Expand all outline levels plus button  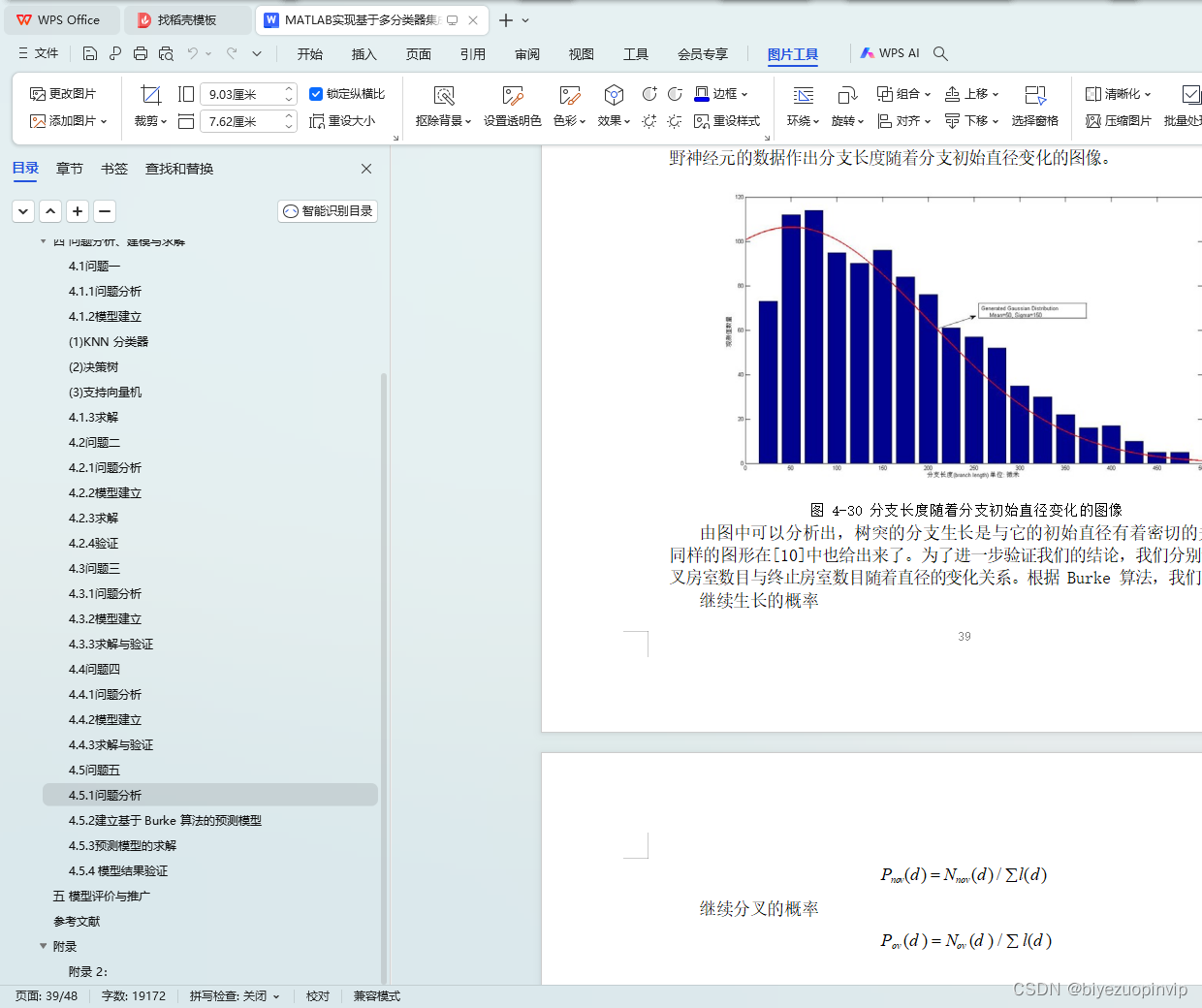(x=78, y=211)
